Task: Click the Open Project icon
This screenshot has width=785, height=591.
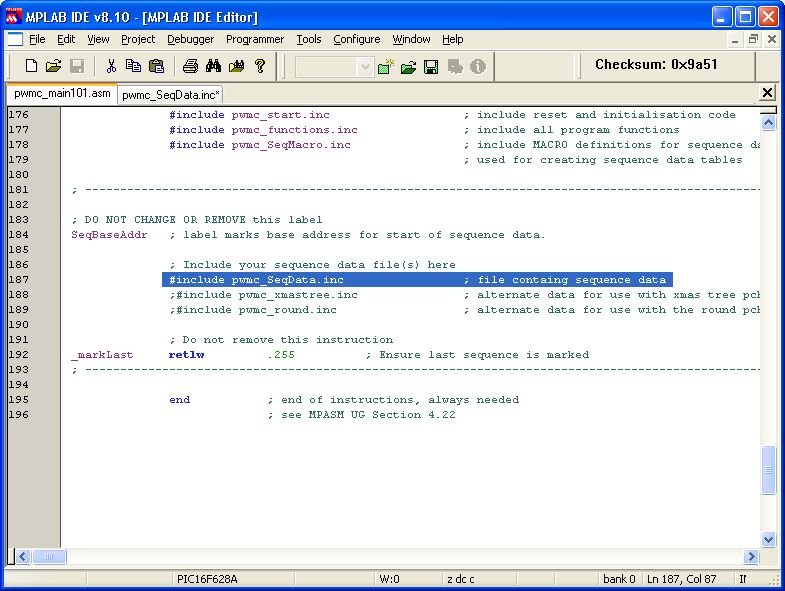Action: [x=408, y=66]
